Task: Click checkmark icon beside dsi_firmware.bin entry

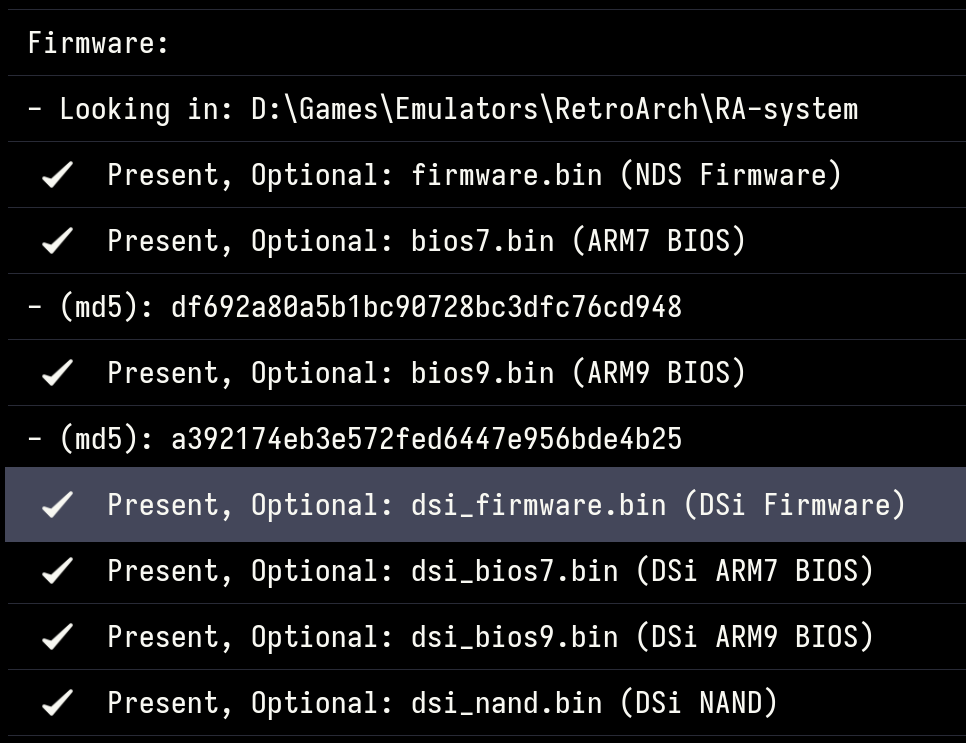Action: click(x=58, y=505)
